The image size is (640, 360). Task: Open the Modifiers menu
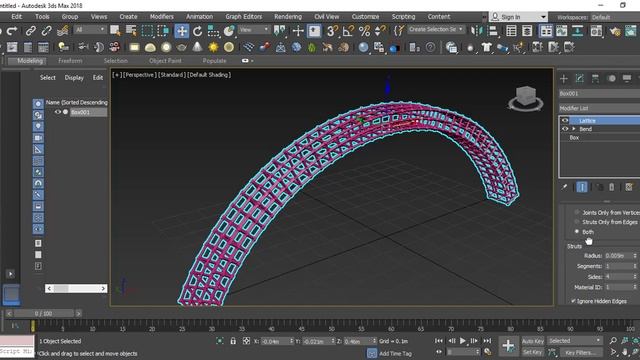coord(162,17)
